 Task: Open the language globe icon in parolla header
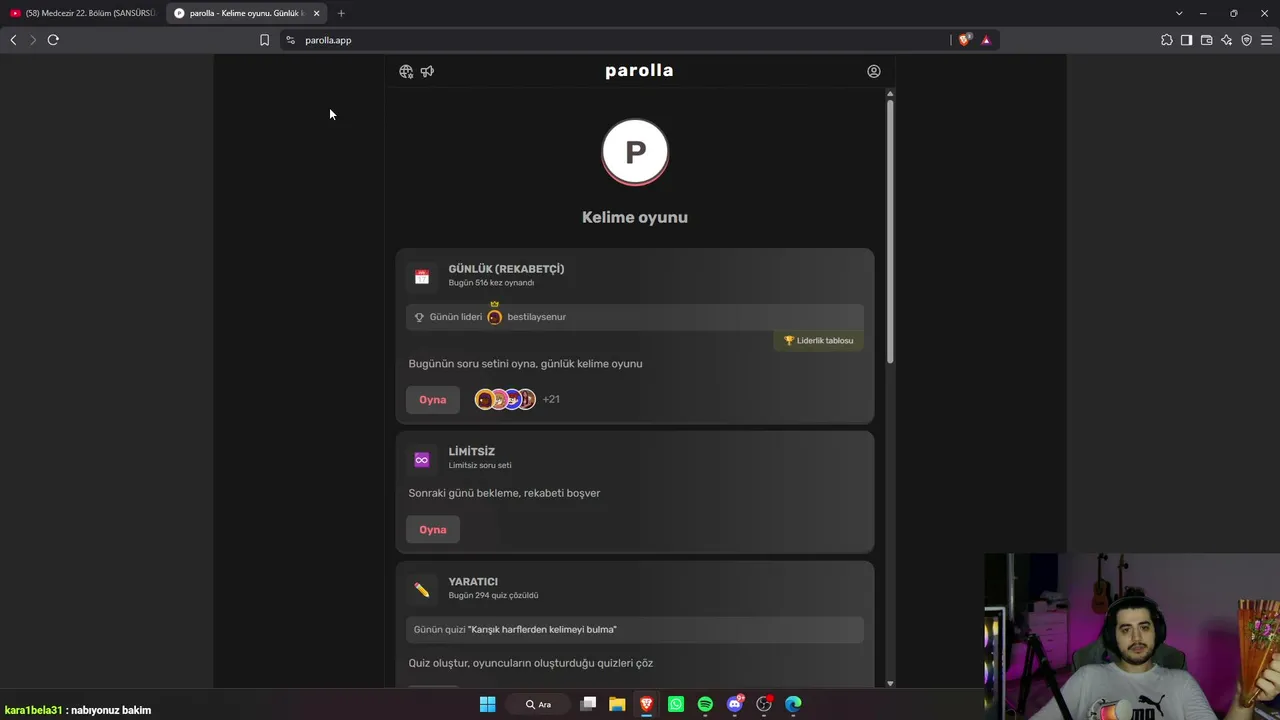point(406,71)
